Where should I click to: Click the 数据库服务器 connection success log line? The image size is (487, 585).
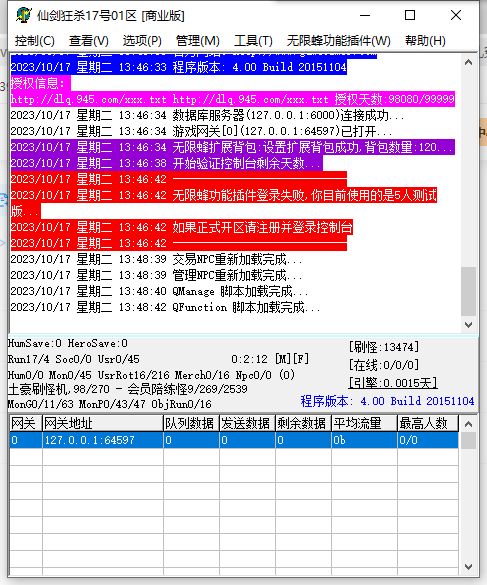[207, 115]
